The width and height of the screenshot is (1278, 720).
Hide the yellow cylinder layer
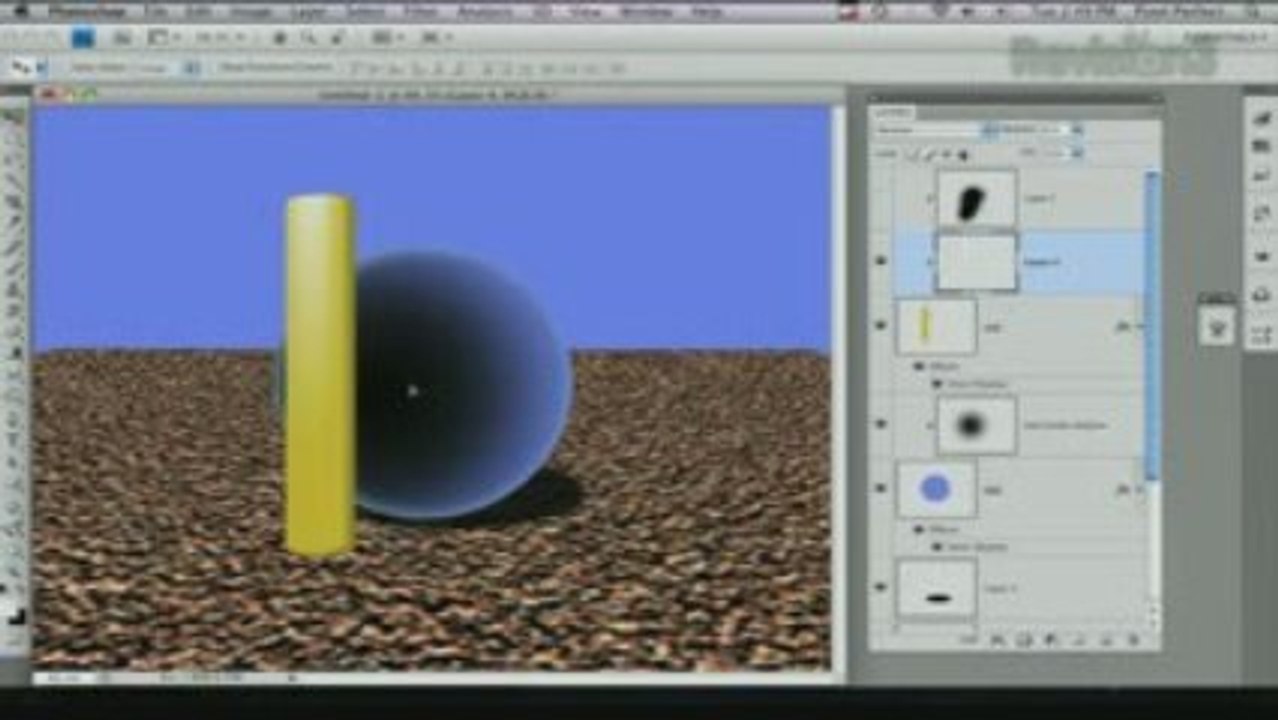tap(881, 326)
